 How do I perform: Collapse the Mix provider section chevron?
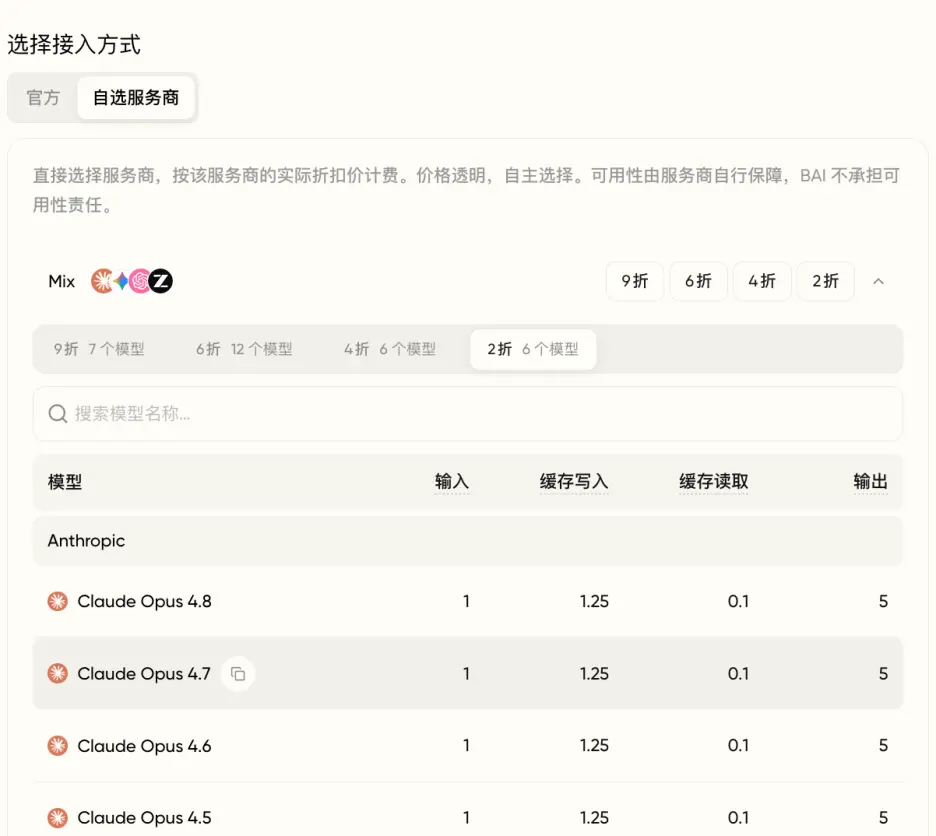coord(878,281)
